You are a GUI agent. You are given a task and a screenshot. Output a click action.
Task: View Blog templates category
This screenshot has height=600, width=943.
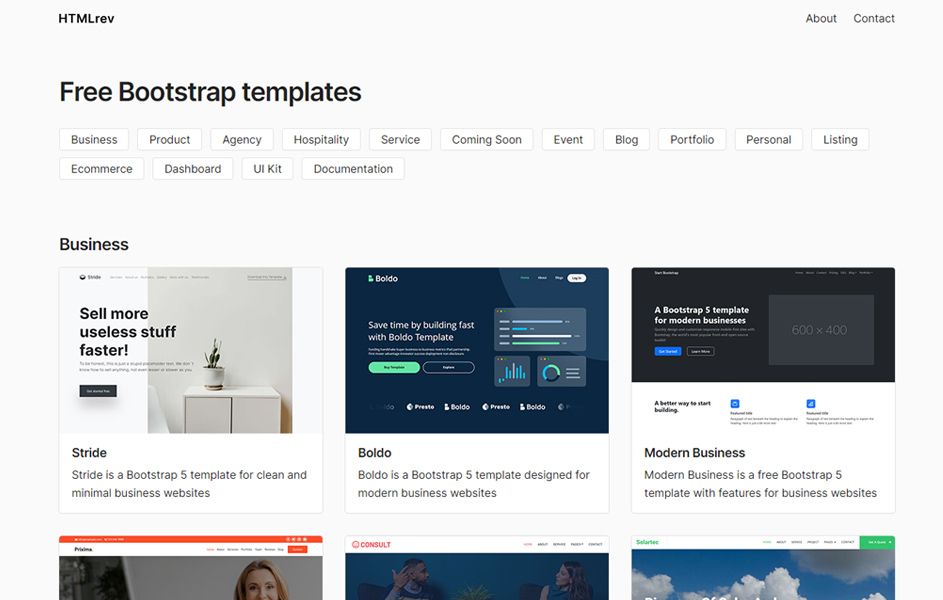[x=627, y=139]
